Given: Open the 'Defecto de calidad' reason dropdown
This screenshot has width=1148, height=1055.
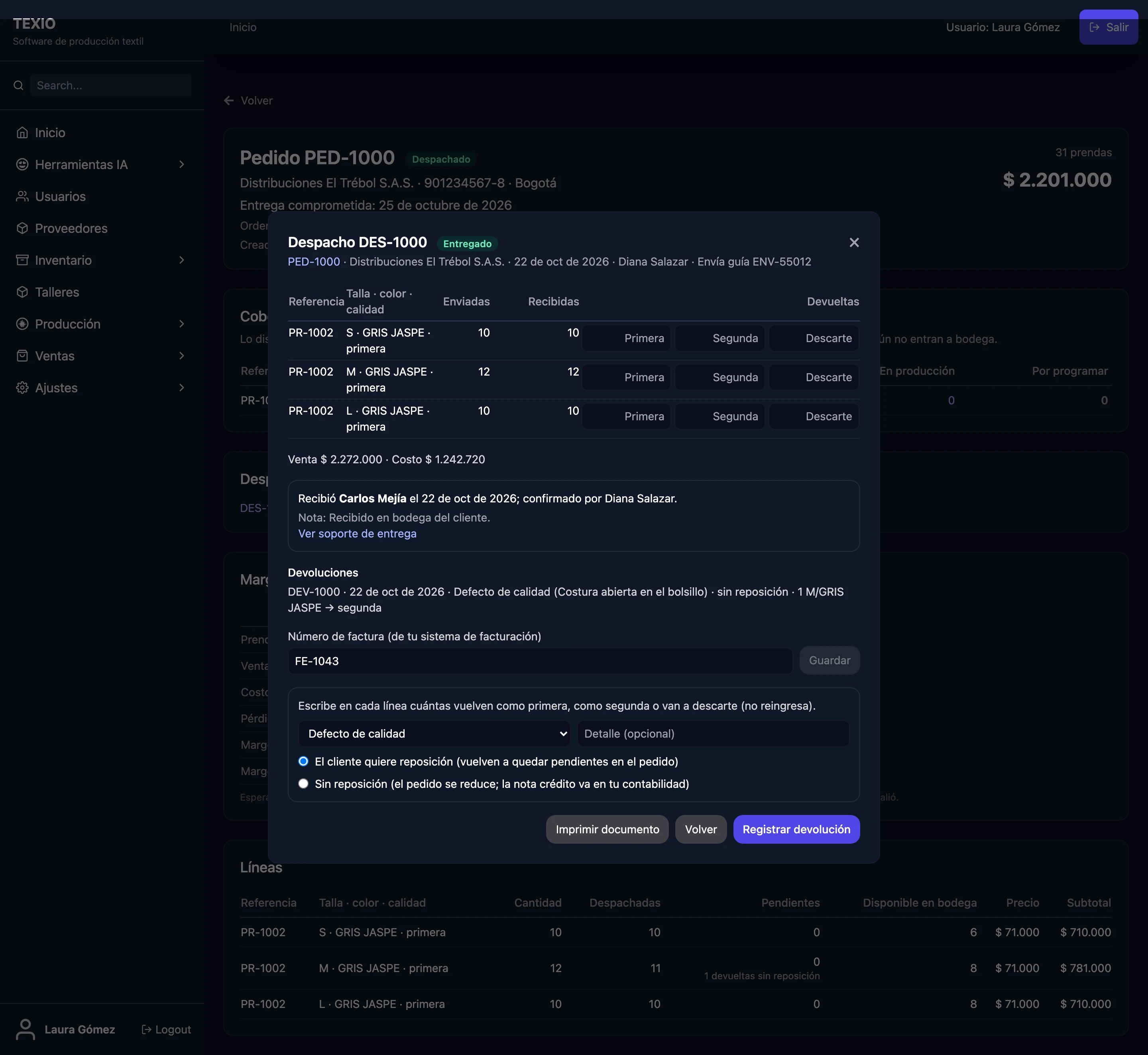Looking at the screenshot, I should tap(434, 734).
